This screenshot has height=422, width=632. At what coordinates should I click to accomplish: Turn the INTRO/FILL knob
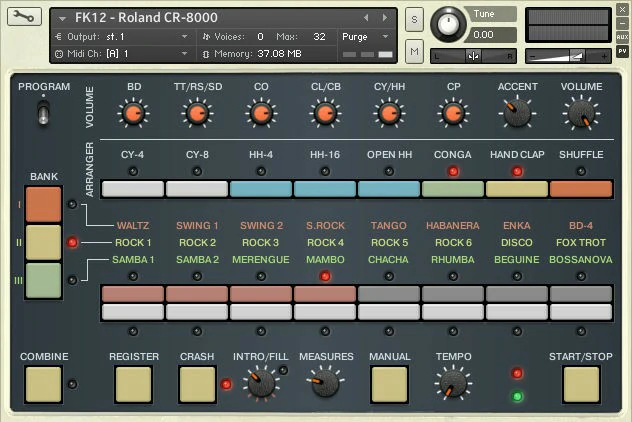click(261, 383)
